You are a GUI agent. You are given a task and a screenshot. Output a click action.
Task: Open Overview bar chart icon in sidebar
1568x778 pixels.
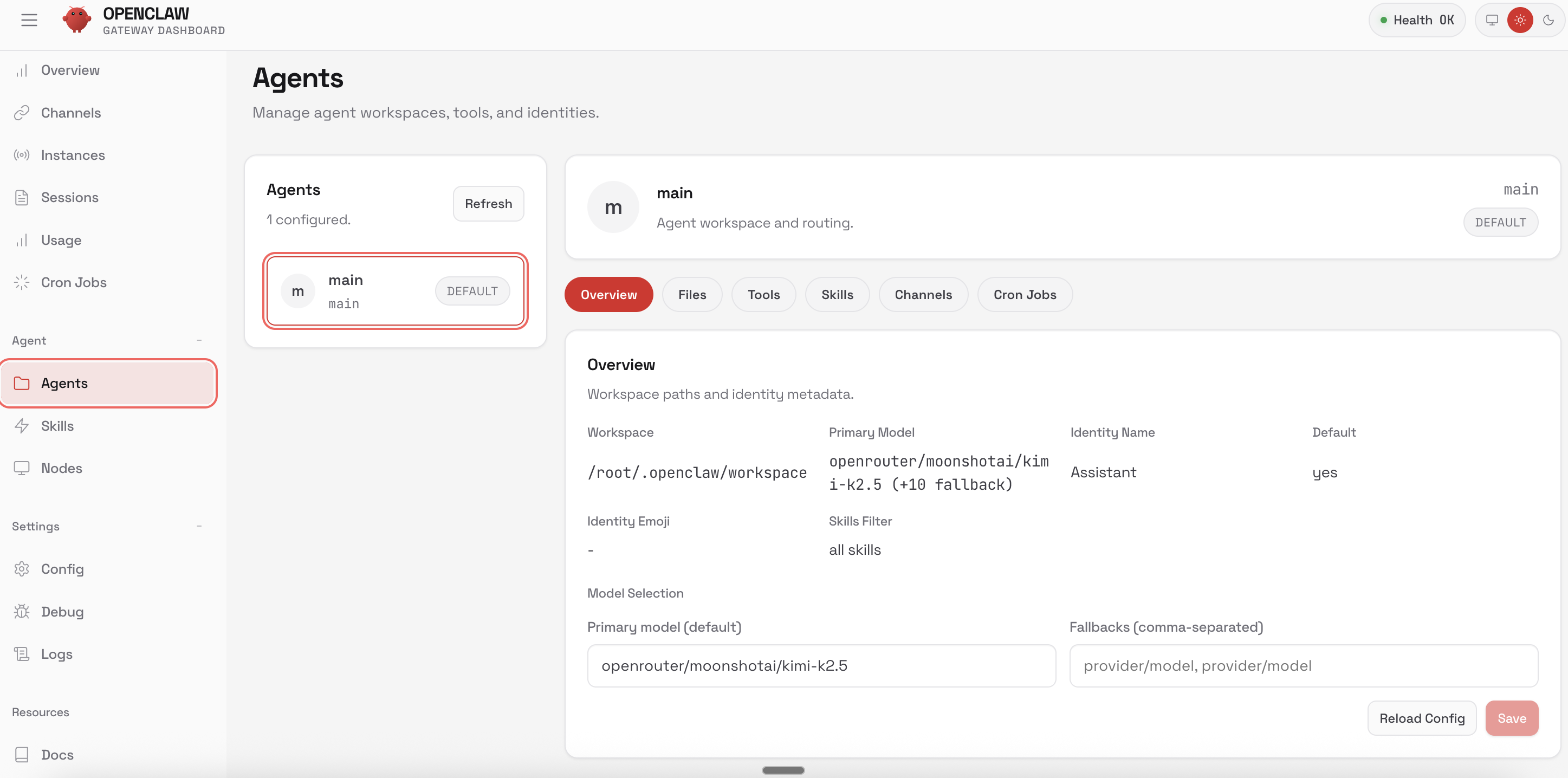pos(22,70)
